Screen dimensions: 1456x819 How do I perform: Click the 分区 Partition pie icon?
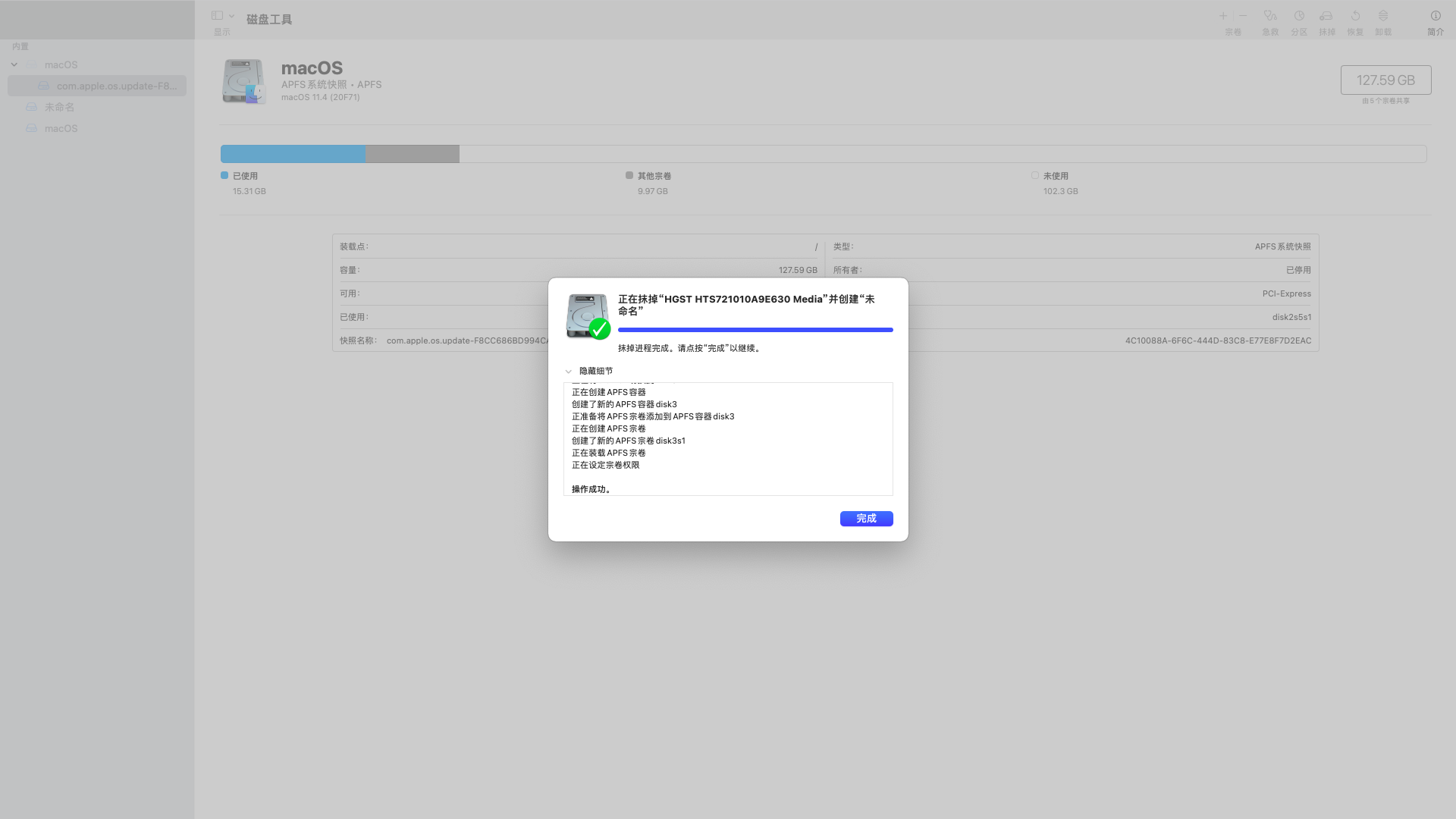(1299, 16)
